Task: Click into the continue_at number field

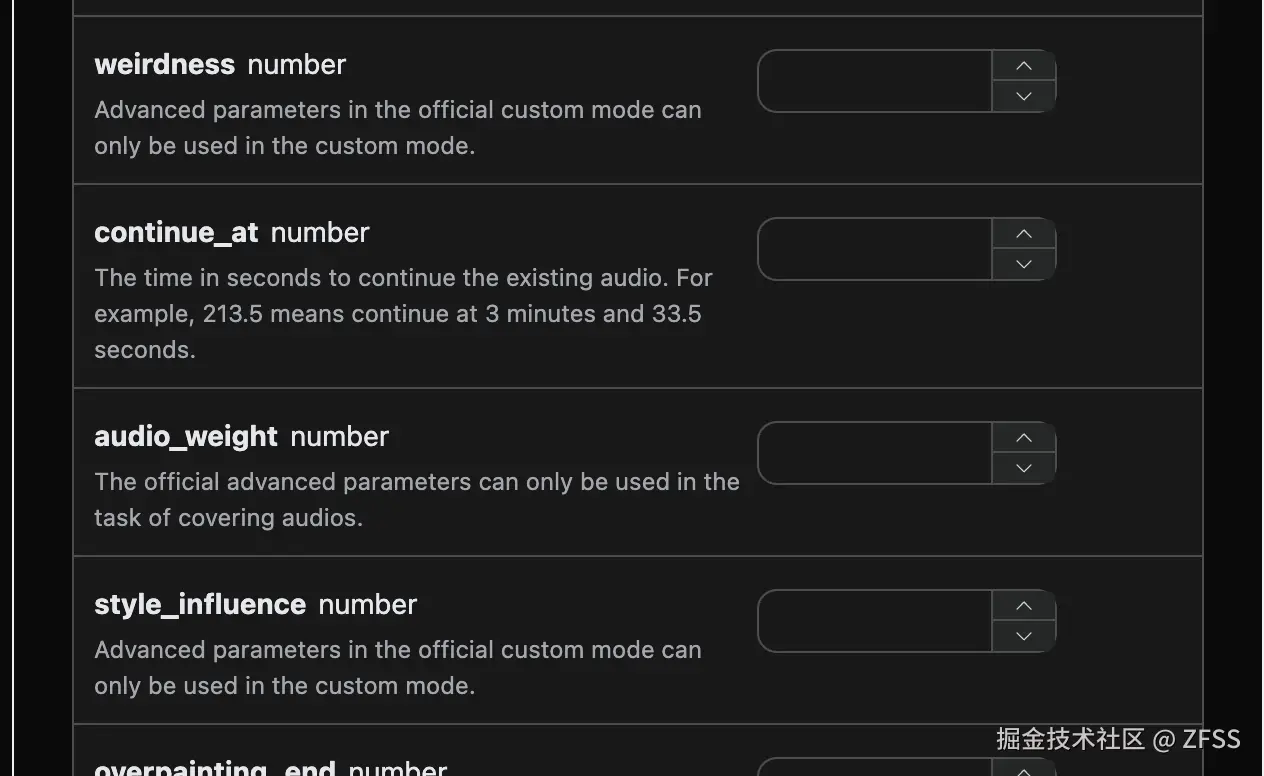Action: coord(875,249)
